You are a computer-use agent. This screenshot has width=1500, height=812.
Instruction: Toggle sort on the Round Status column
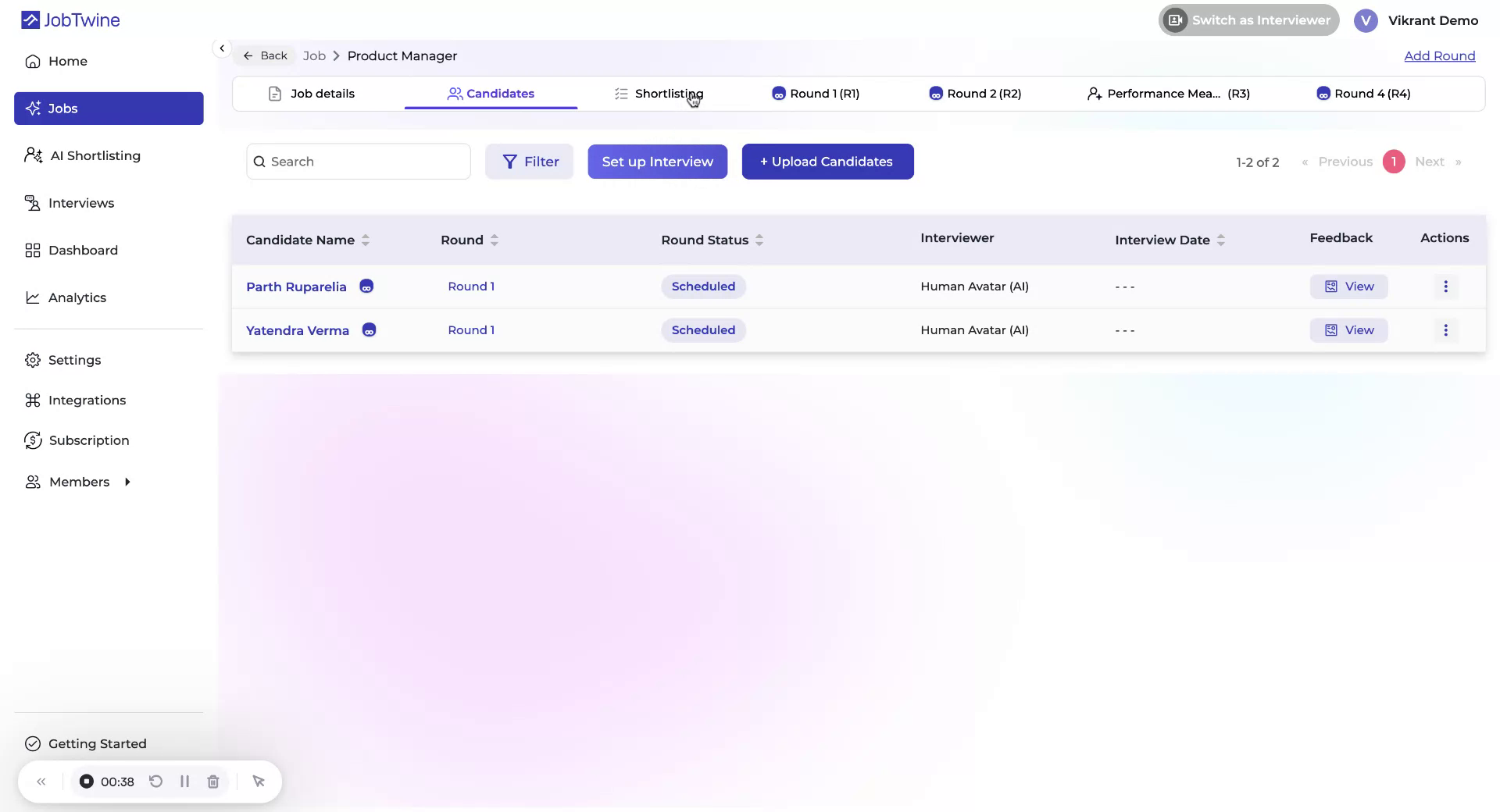click(x=759, y=240)
